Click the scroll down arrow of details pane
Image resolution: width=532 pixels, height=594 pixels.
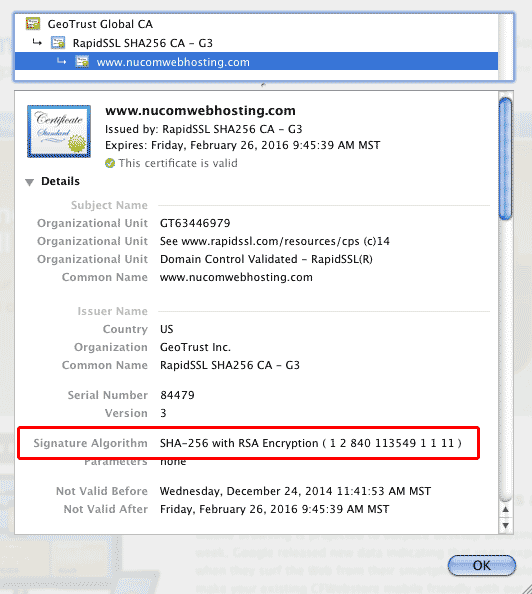point(505,525)
